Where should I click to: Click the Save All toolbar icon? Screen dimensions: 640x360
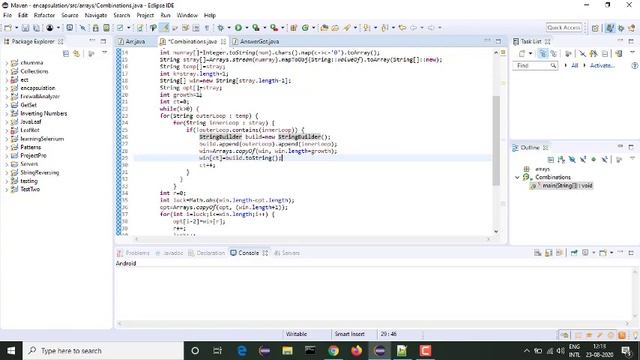[x=36, y=28]
